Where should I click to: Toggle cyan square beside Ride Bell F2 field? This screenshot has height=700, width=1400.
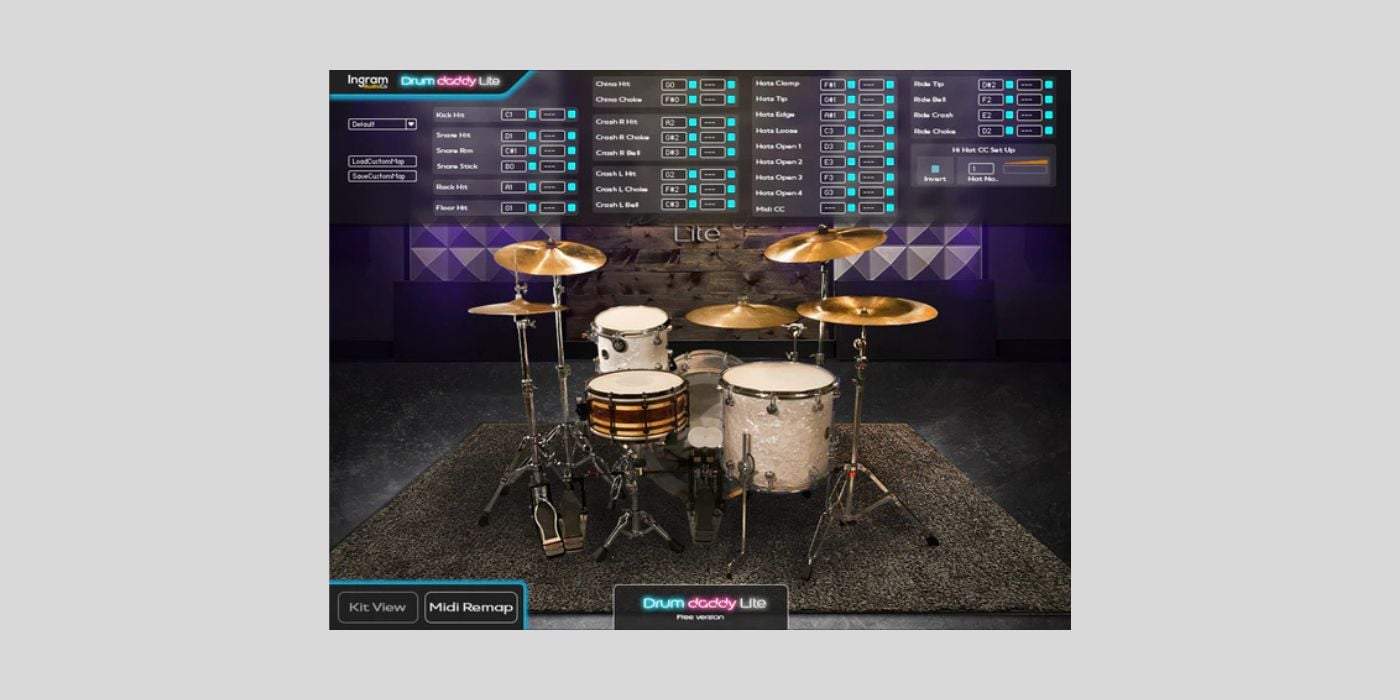click(x=1010, y=100)
